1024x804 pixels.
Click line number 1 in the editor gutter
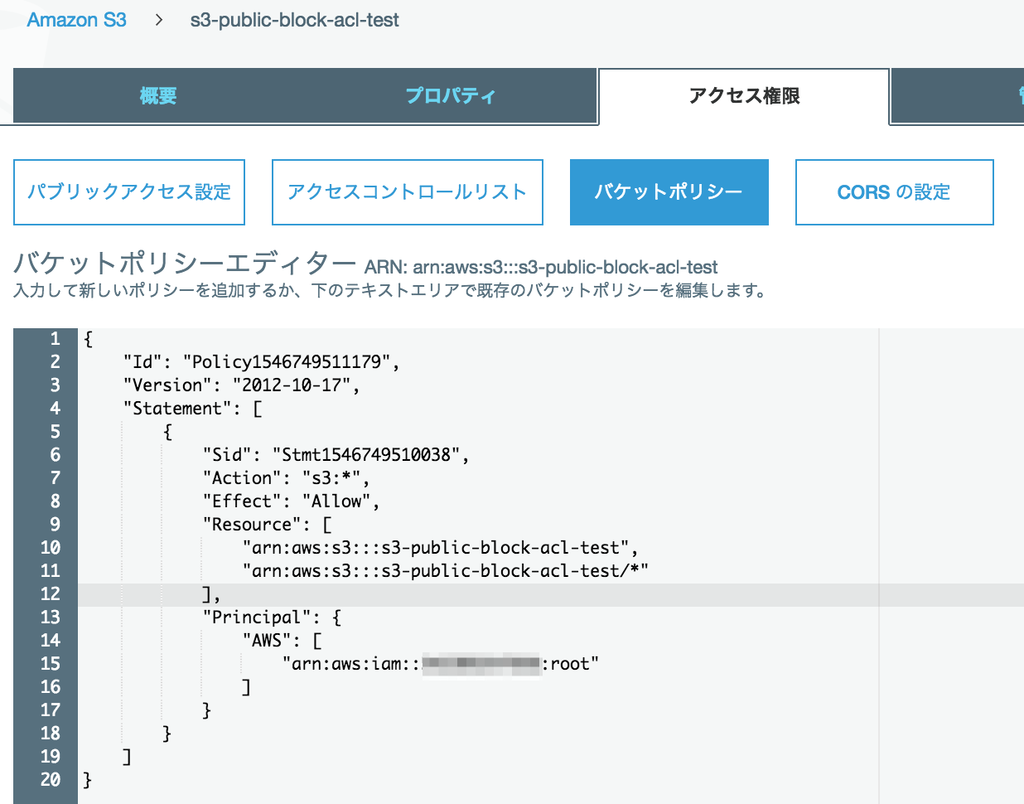55,339
